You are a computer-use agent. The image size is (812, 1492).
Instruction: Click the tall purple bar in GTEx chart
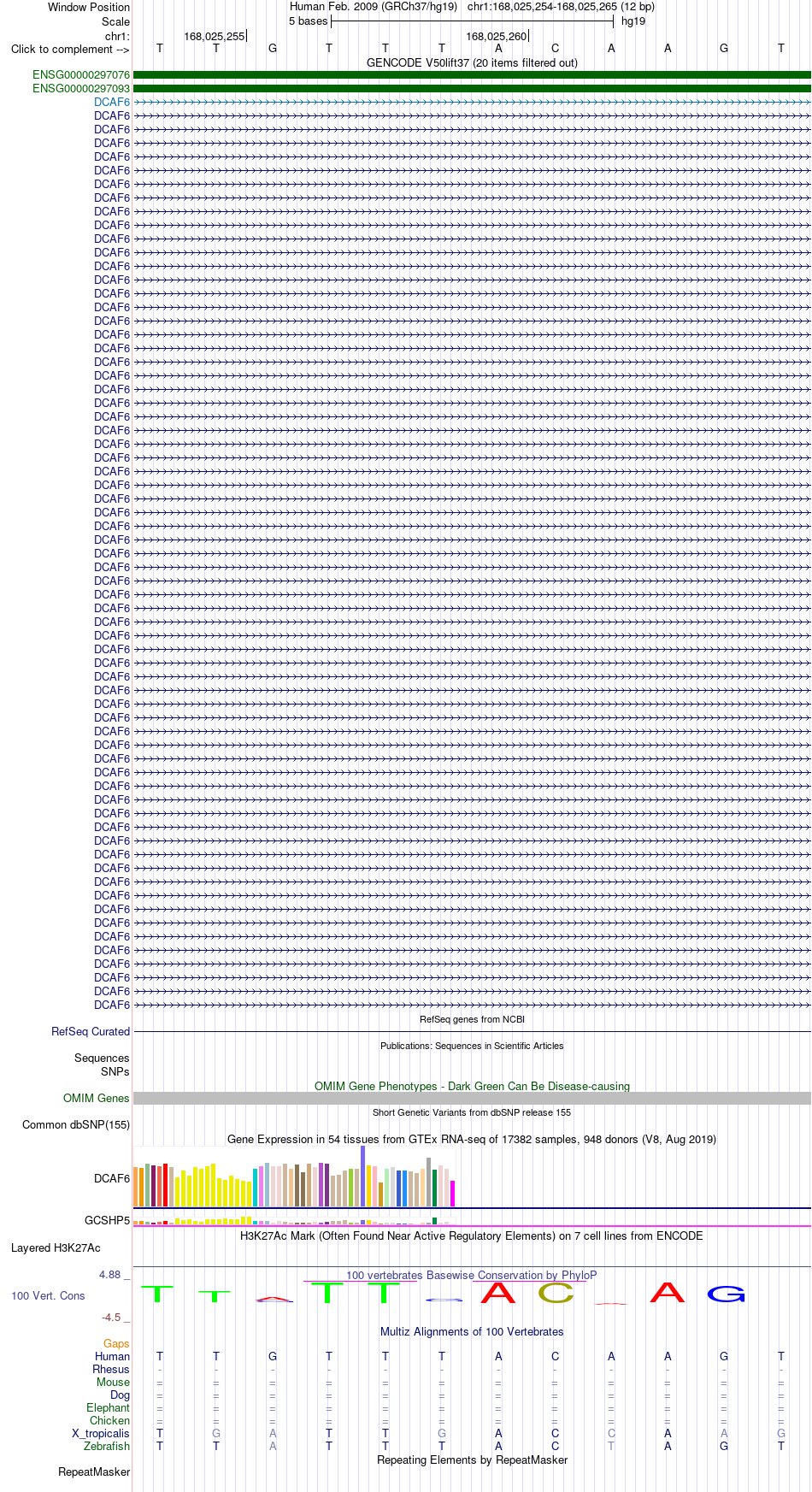[362, 1176]
